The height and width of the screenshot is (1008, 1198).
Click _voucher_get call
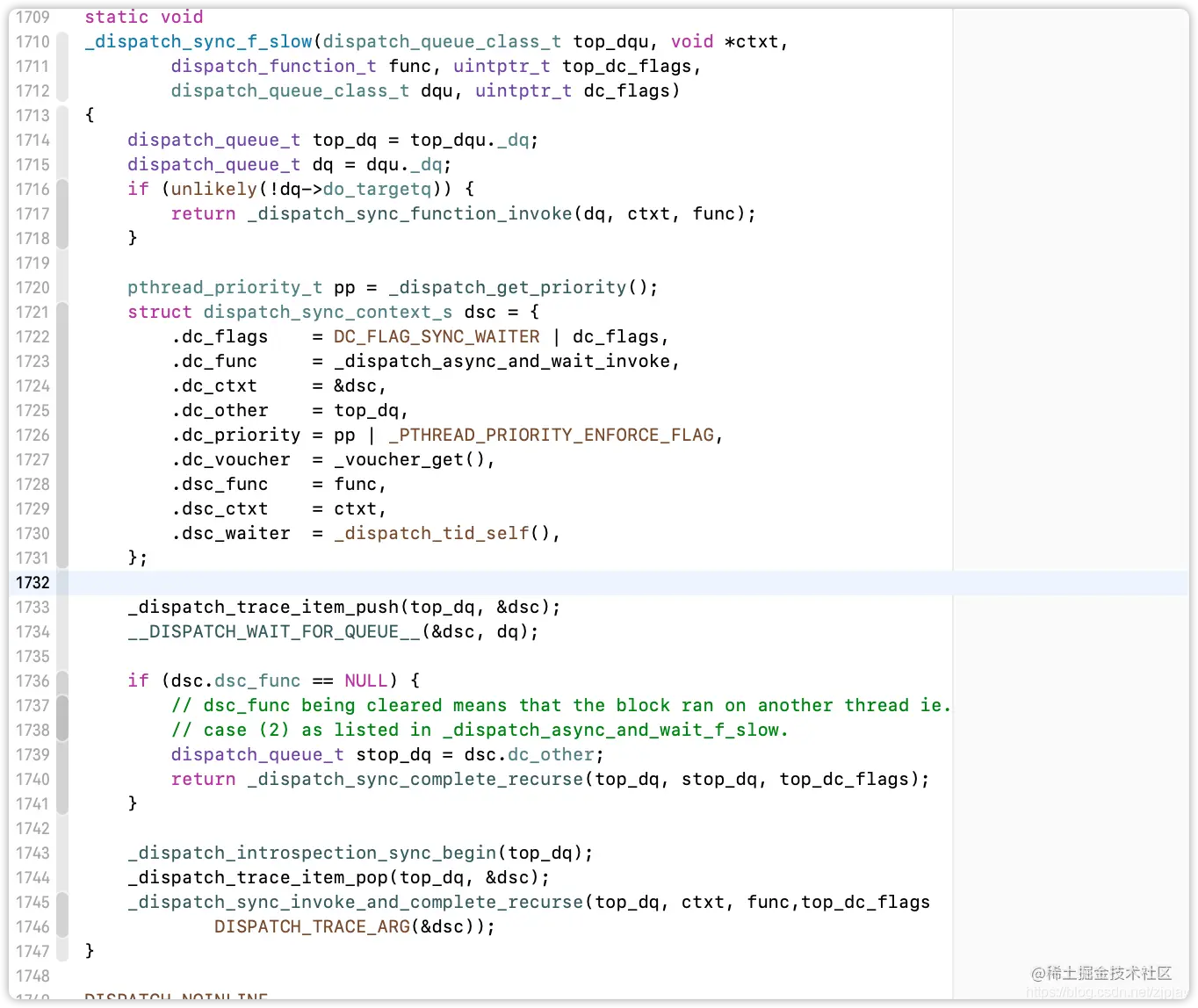tap(399, 459)
